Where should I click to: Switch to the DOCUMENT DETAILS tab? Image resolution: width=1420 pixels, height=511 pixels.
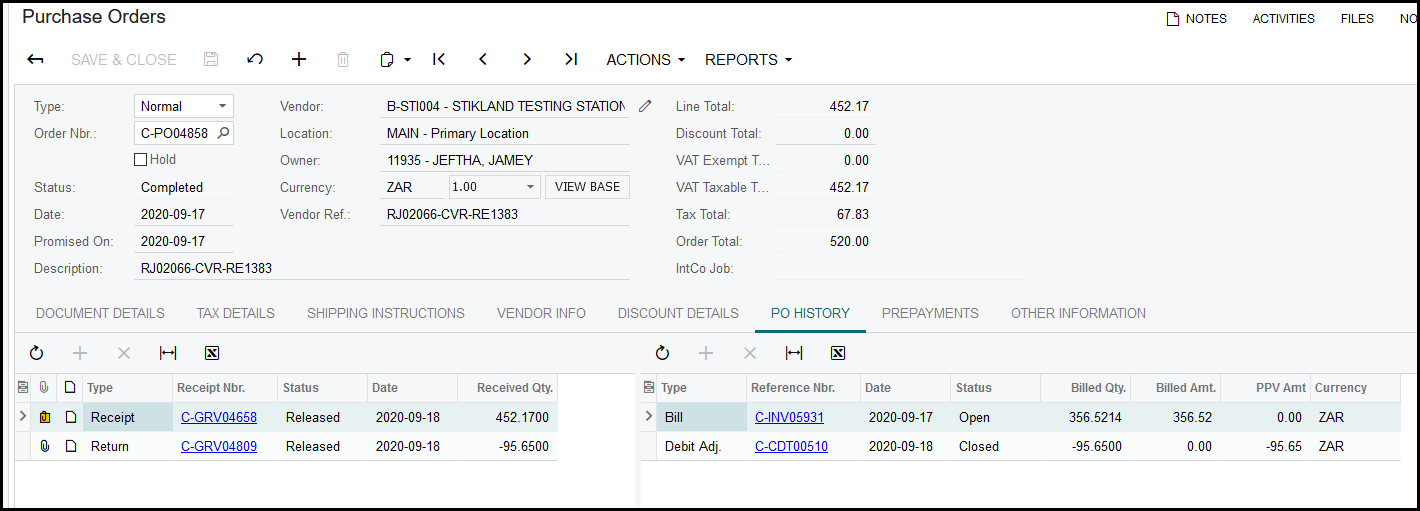[x=100, y=313]
